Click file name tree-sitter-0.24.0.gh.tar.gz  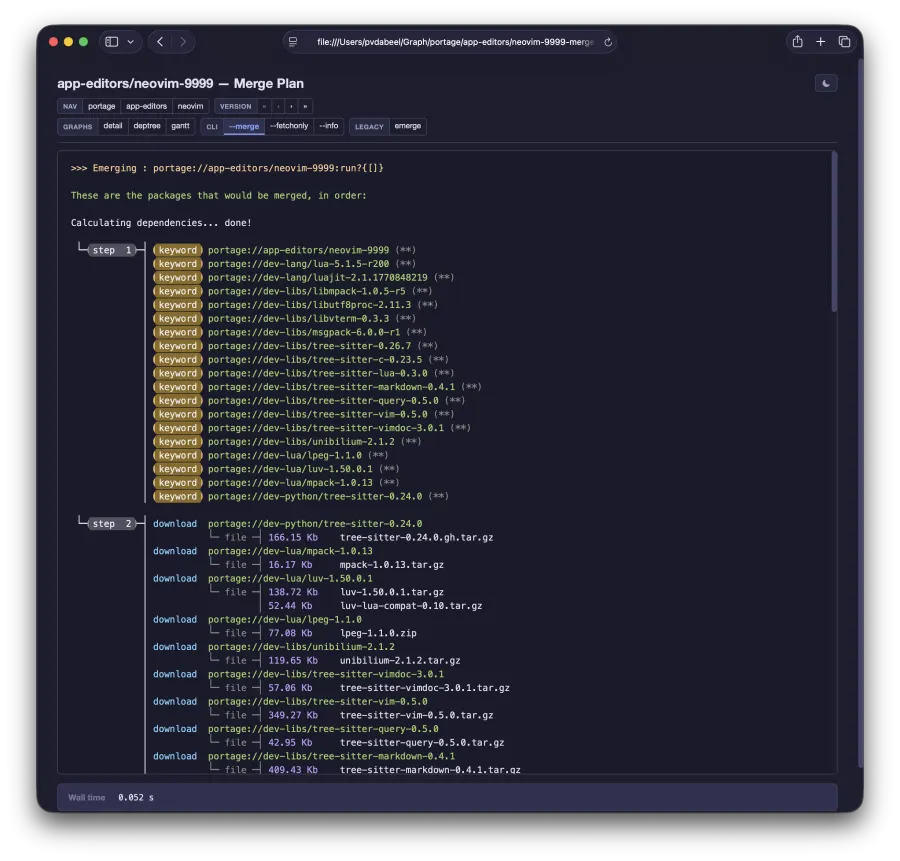click(x=417, y=538)
